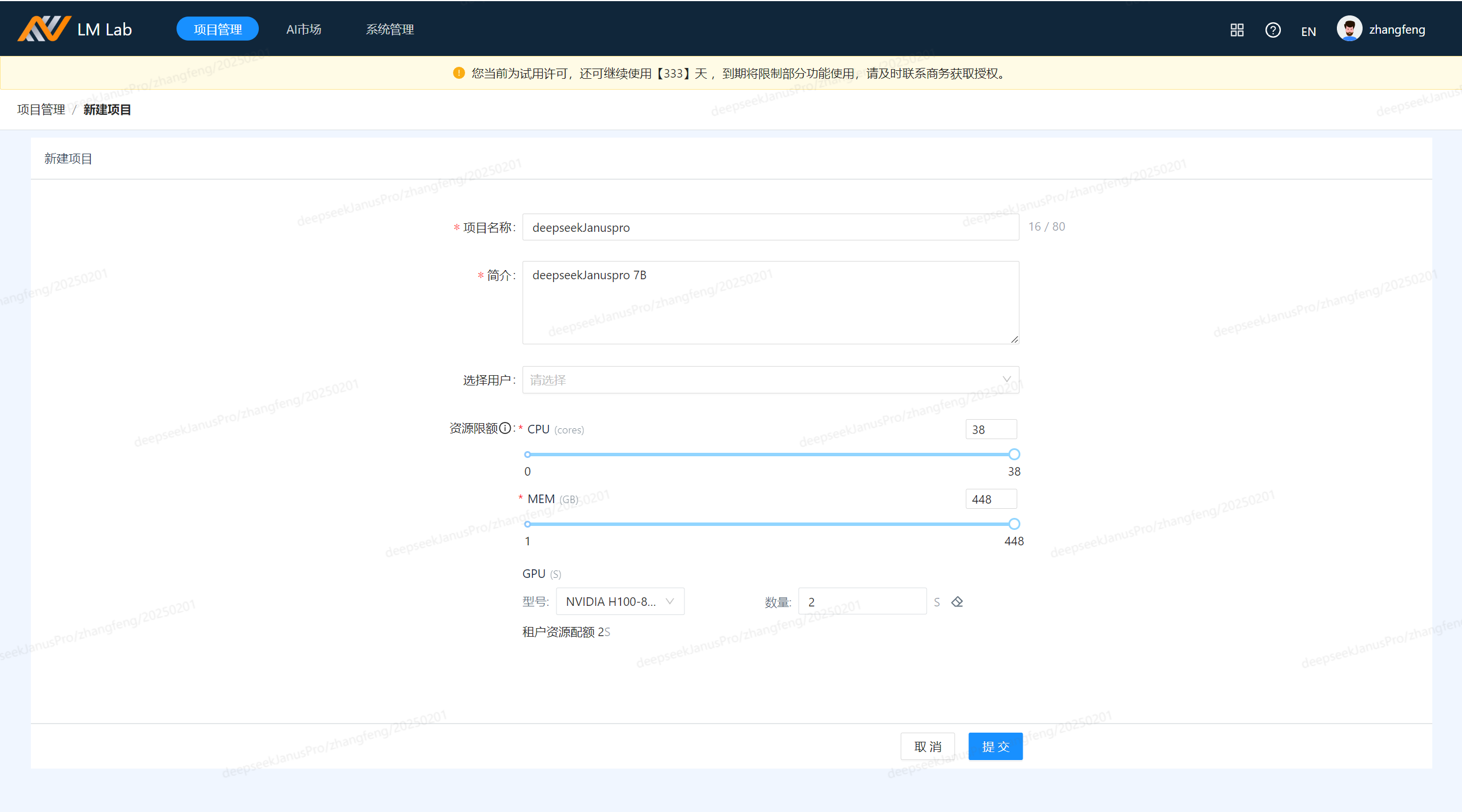1462x812 pixels.
Task: Click the resource quota info icon
Action: [x=505, y=428]
